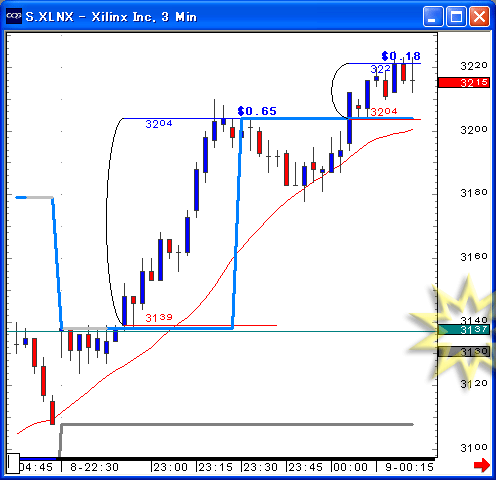Click the 3200 price scale label
496x480 pixels.
coord(474,129)
